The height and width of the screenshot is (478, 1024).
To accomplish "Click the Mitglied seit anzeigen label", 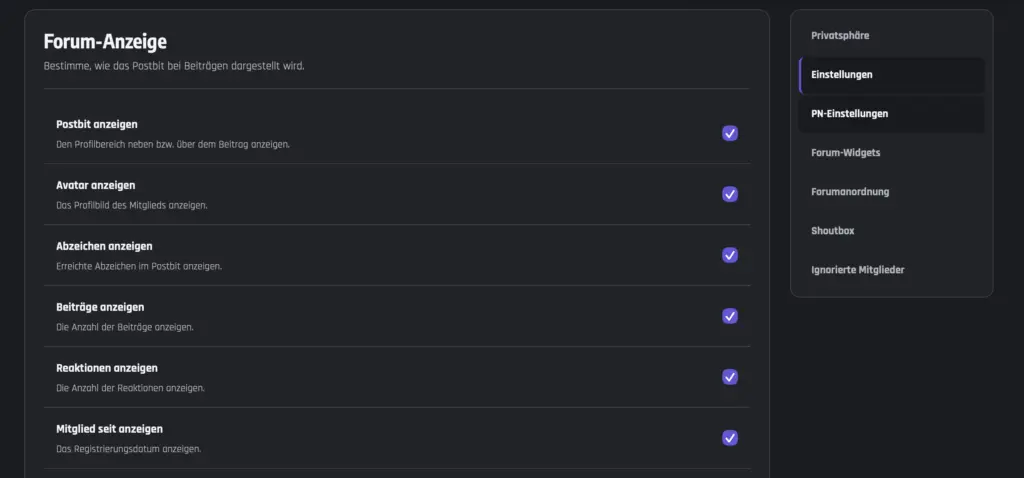I will pyautogui.click(x=109, y=429).
